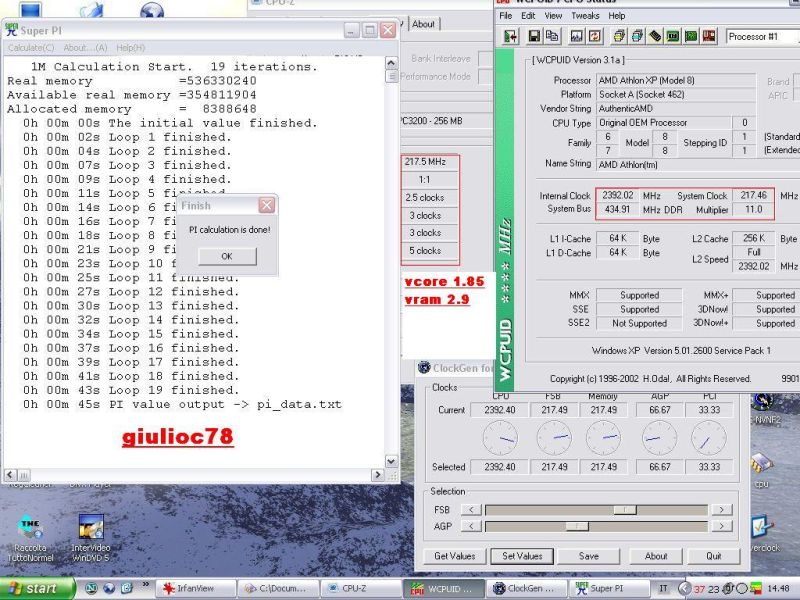
Task: Click AGP slider left arrow
Action: (x=471, y=526)
